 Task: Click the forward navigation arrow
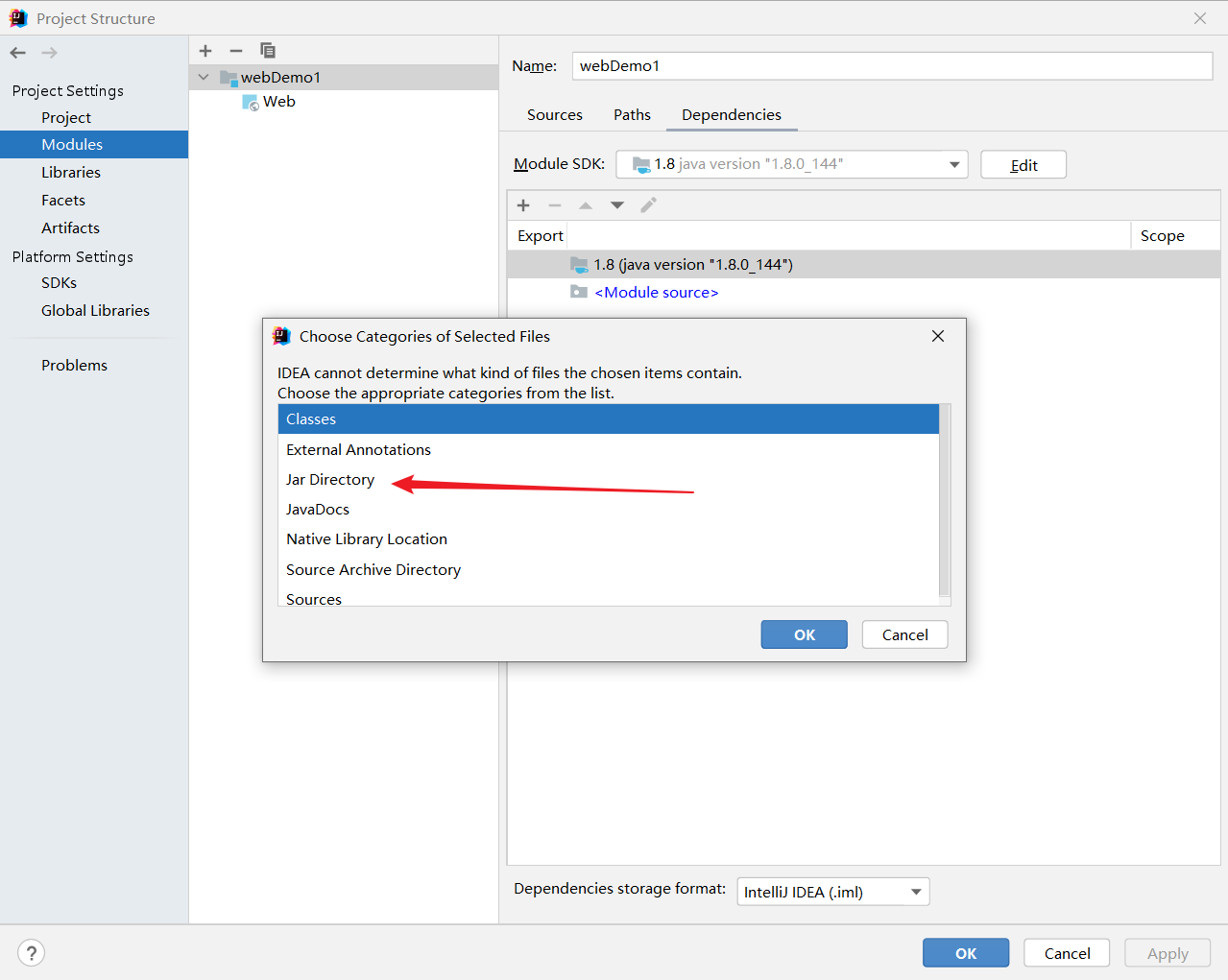tap(49, 53)
